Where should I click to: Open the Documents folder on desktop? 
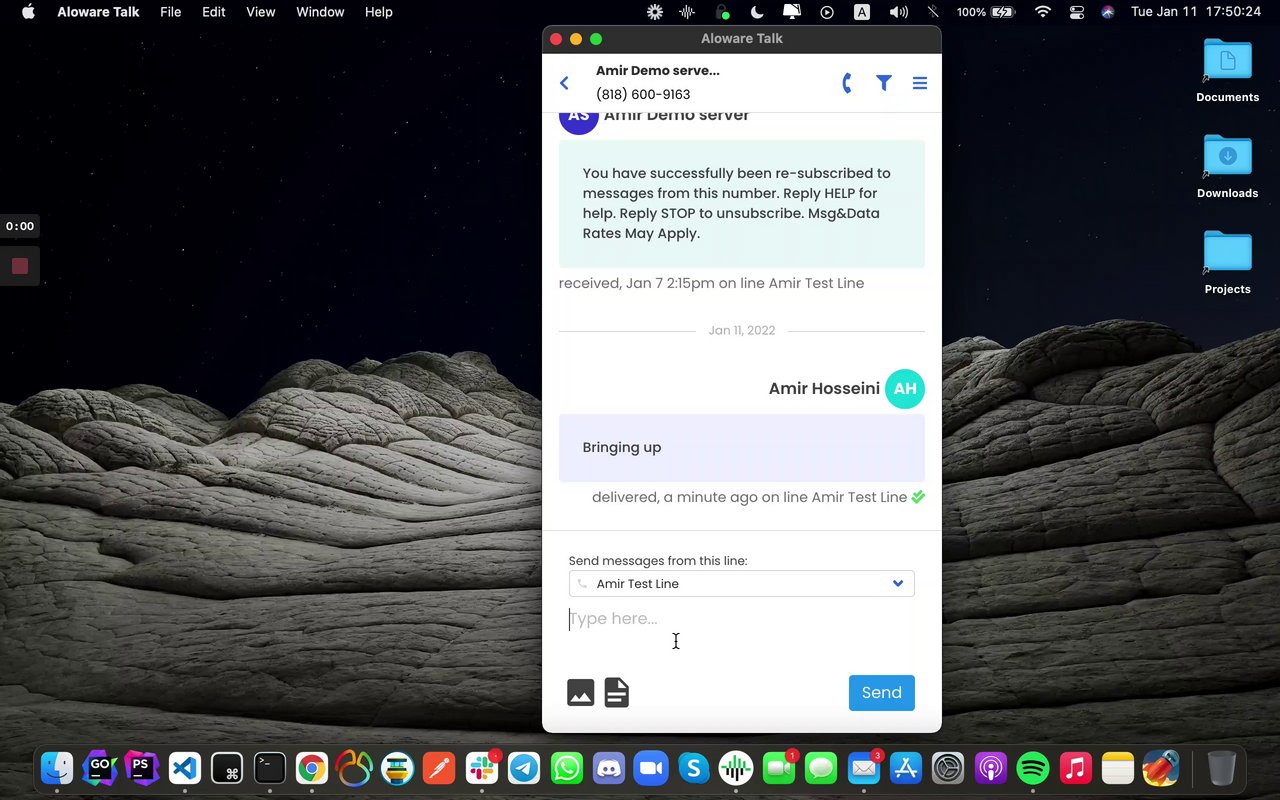(x=1227, y=71)
